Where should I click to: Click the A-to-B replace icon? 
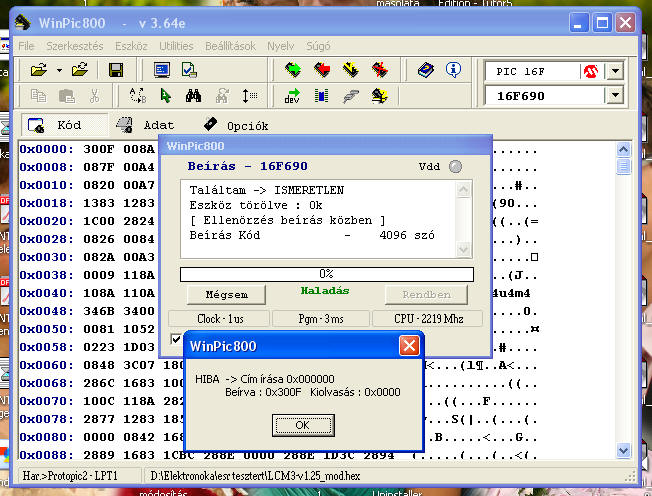tap(138, 96)
